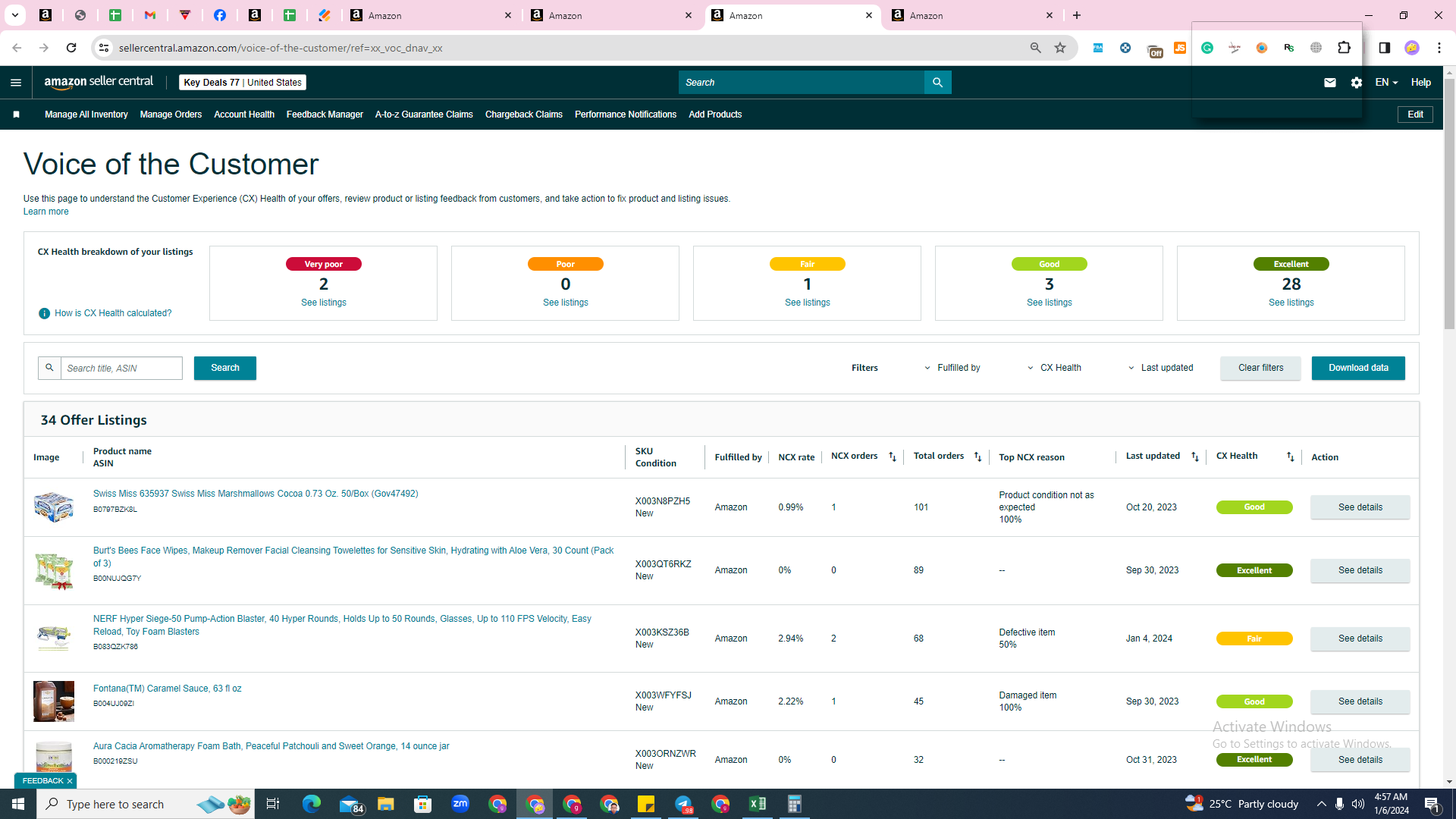The height and width of the screenshot is (819, 1456).
Task: Download the Voice of the Customer data
Action: 1358,368
